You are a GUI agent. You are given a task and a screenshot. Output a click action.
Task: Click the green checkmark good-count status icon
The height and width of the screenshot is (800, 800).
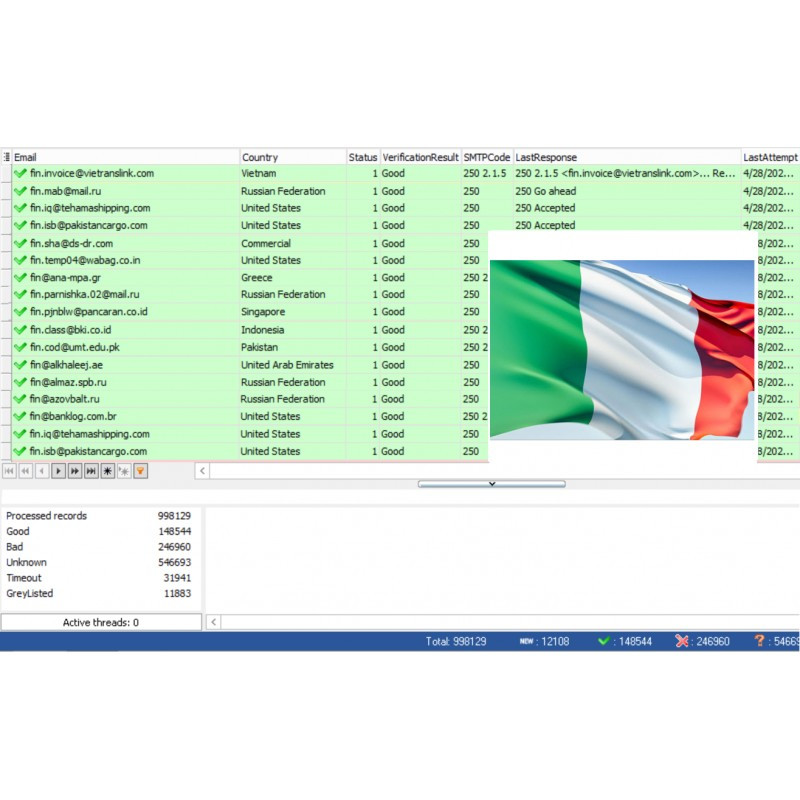coord(604,641)
